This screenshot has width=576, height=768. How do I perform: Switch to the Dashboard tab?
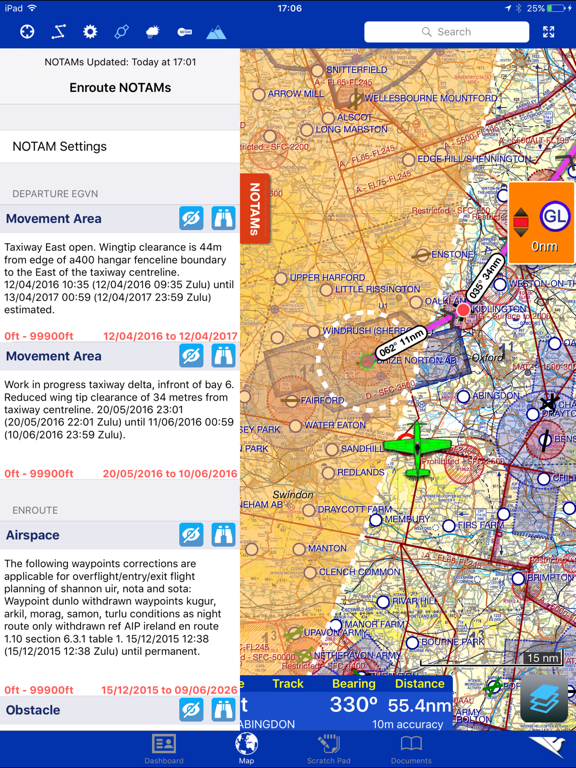pos(164,749)
